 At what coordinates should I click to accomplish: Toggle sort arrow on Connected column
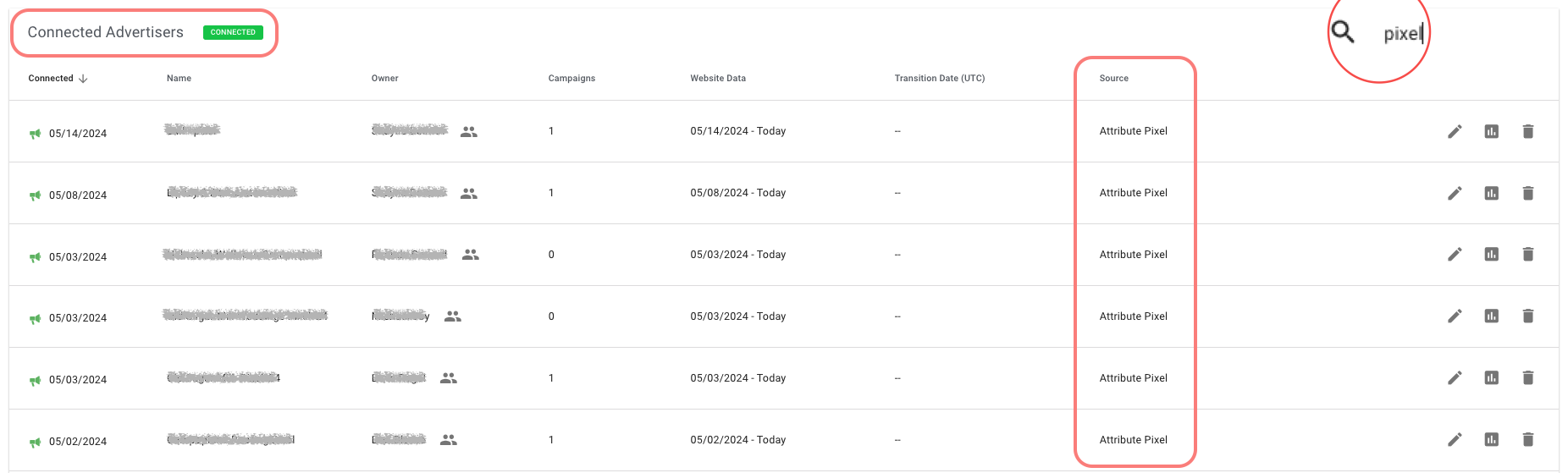click(x=83, y=79)
